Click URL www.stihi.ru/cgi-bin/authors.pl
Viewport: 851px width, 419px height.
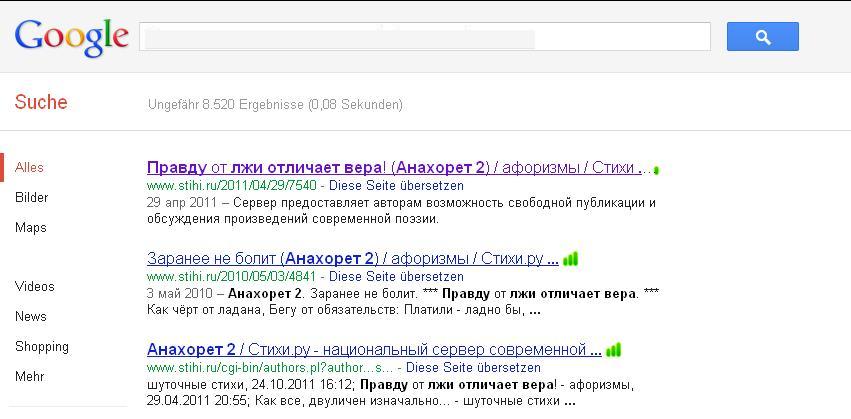[x=270, y=367]
